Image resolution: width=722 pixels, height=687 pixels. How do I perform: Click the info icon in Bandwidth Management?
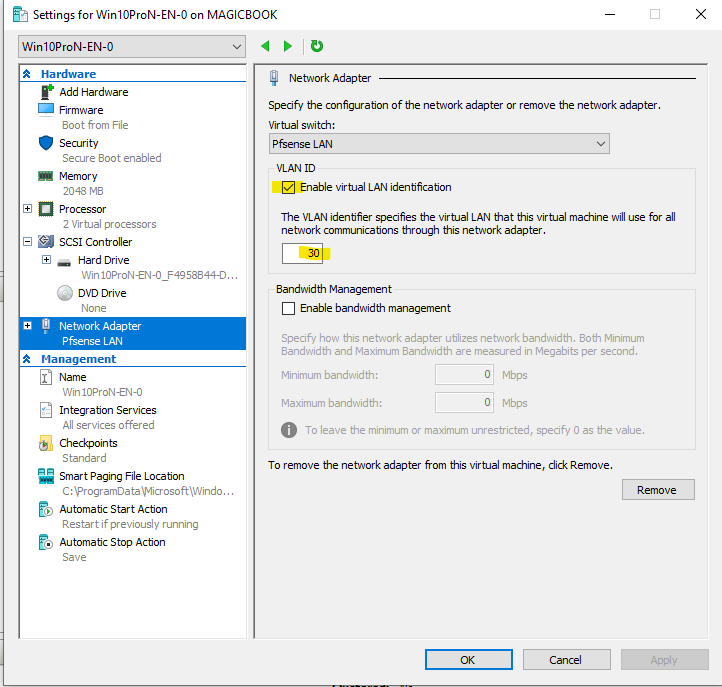(289, 430)
